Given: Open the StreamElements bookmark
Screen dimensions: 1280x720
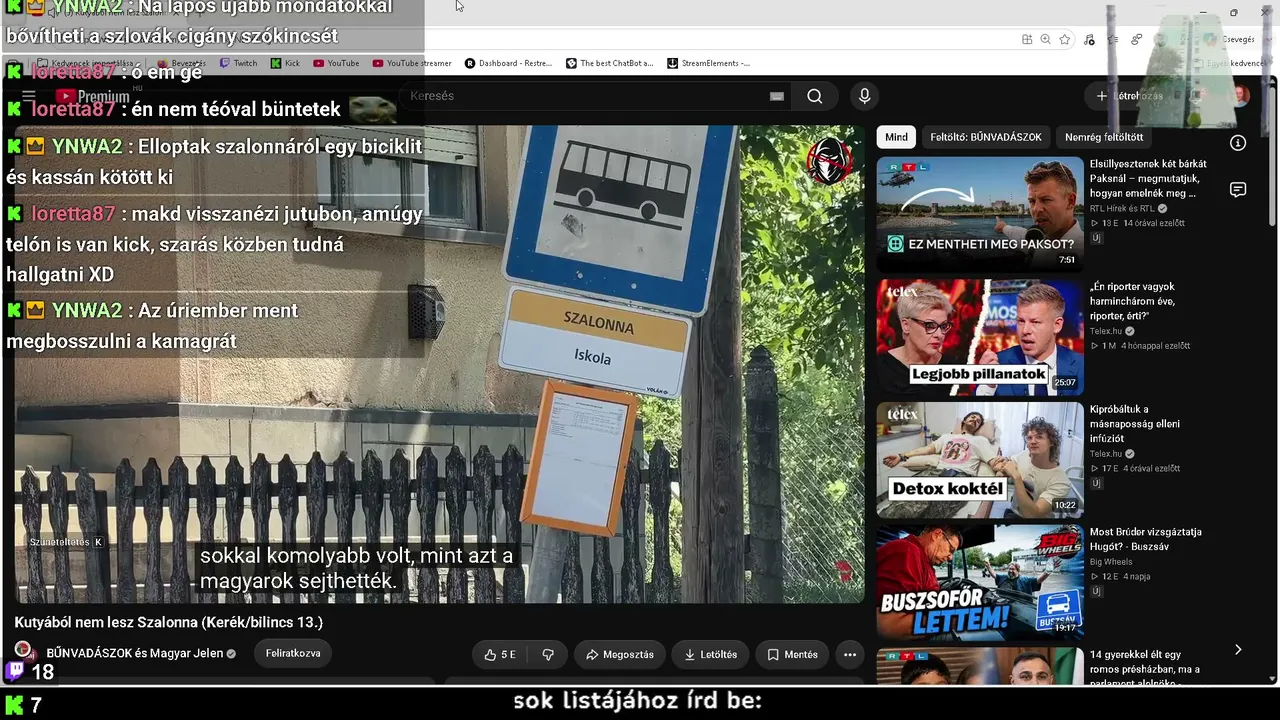Looking at the screenshot, I should tap(709, 63).
